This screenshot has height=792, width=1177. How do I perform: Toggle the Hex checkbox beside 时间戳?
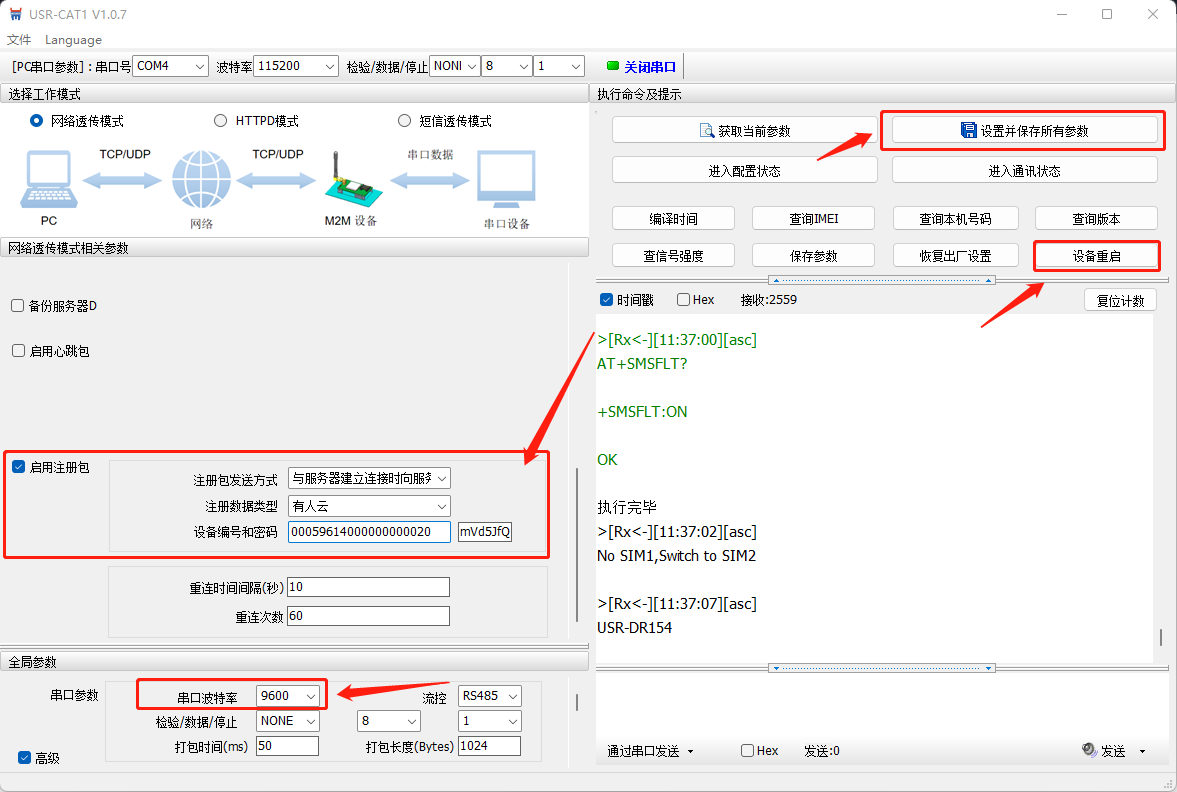(x=683, y=300)
